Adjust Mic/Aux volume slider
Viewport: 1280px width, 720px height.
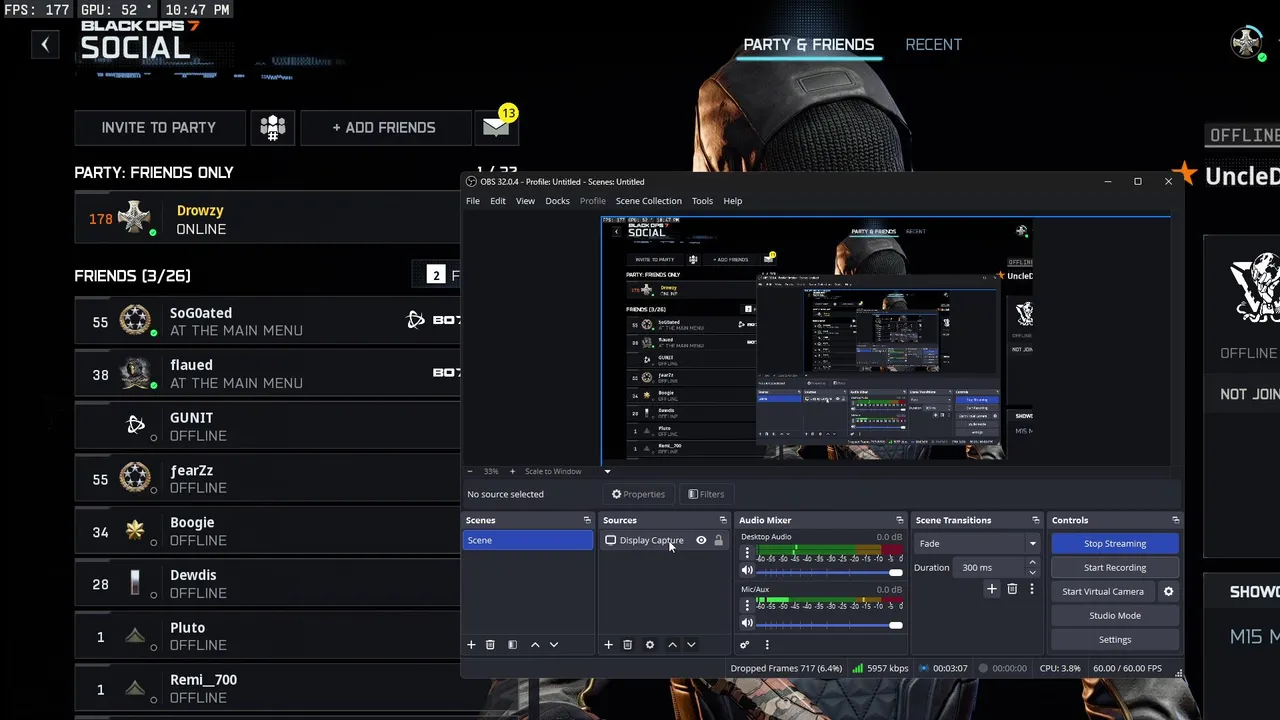pyautogui.click(x=827, y=625)
